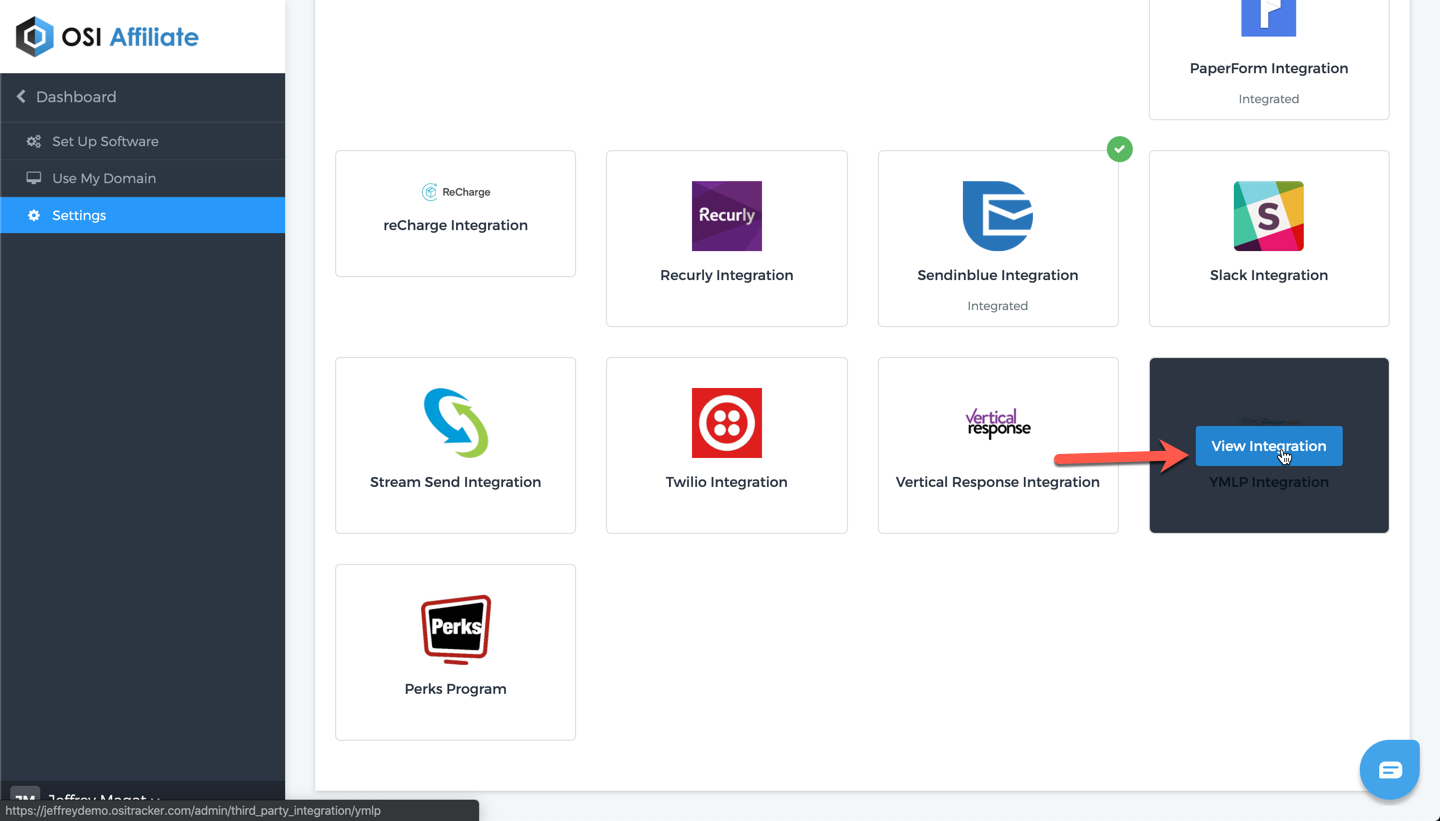Screen dimensions: 1440x821
Task: Click the Perks Program title
Action: 456,689
